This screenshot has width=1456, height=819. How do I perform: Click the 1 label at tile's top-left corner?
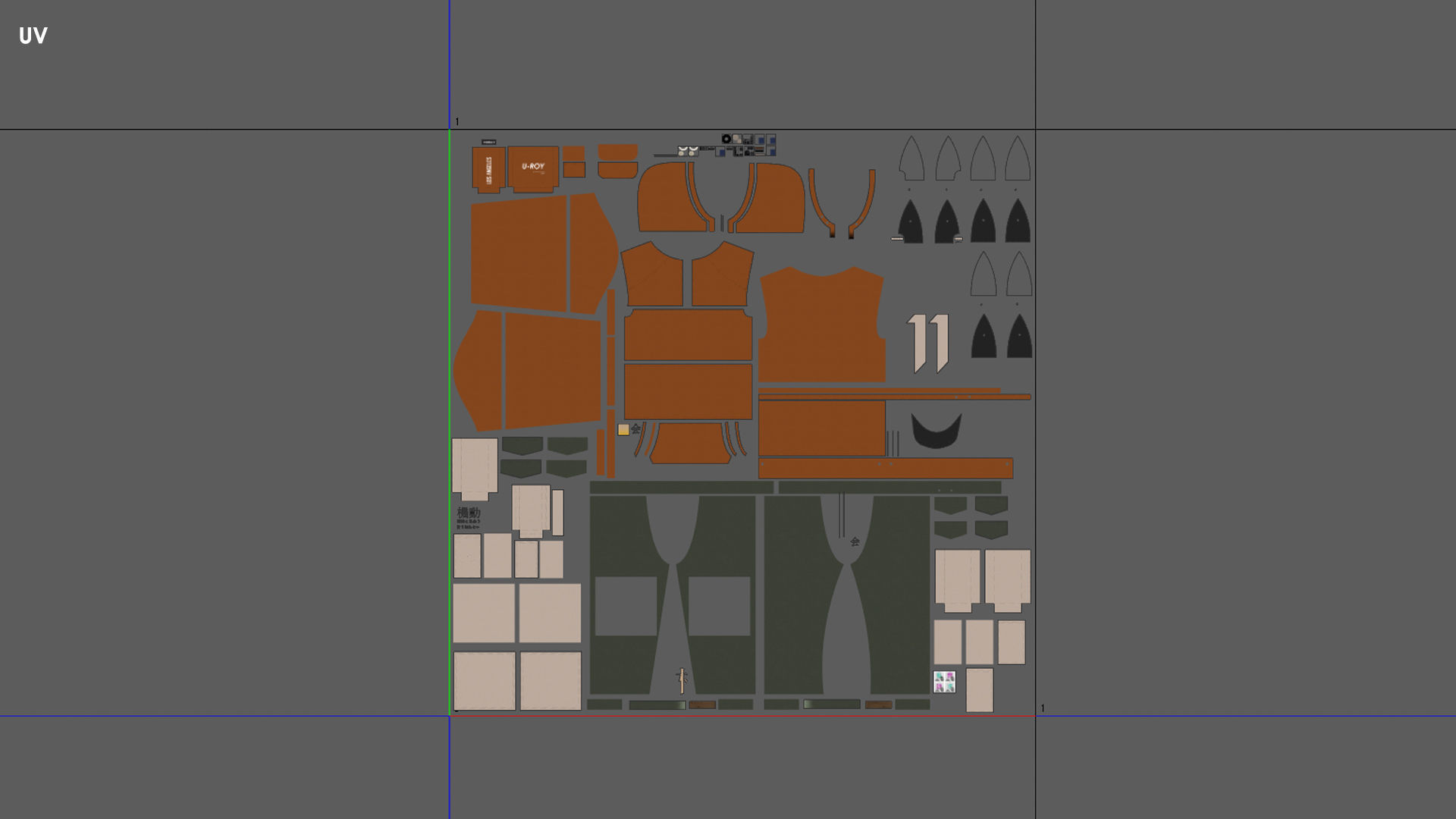point(457,121)
